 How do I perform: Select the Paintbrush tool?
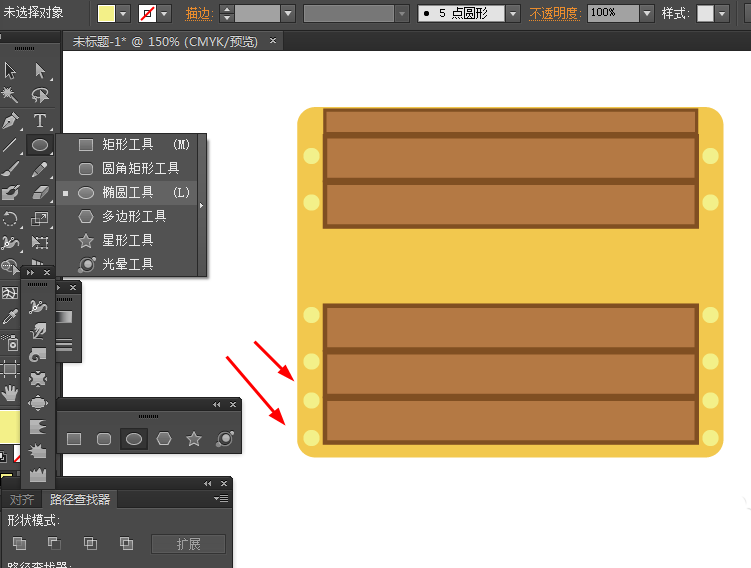(10, 169)
